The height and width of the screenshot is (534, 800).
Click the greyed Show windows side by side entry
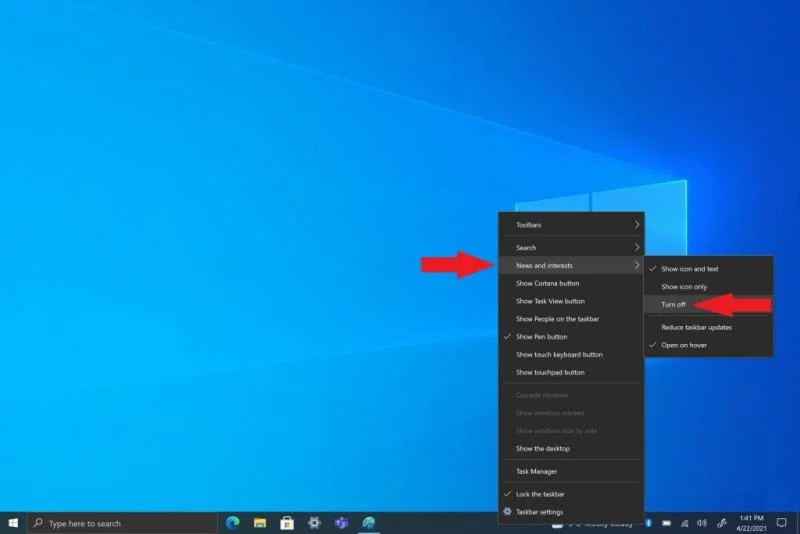[x=571, y=431]
